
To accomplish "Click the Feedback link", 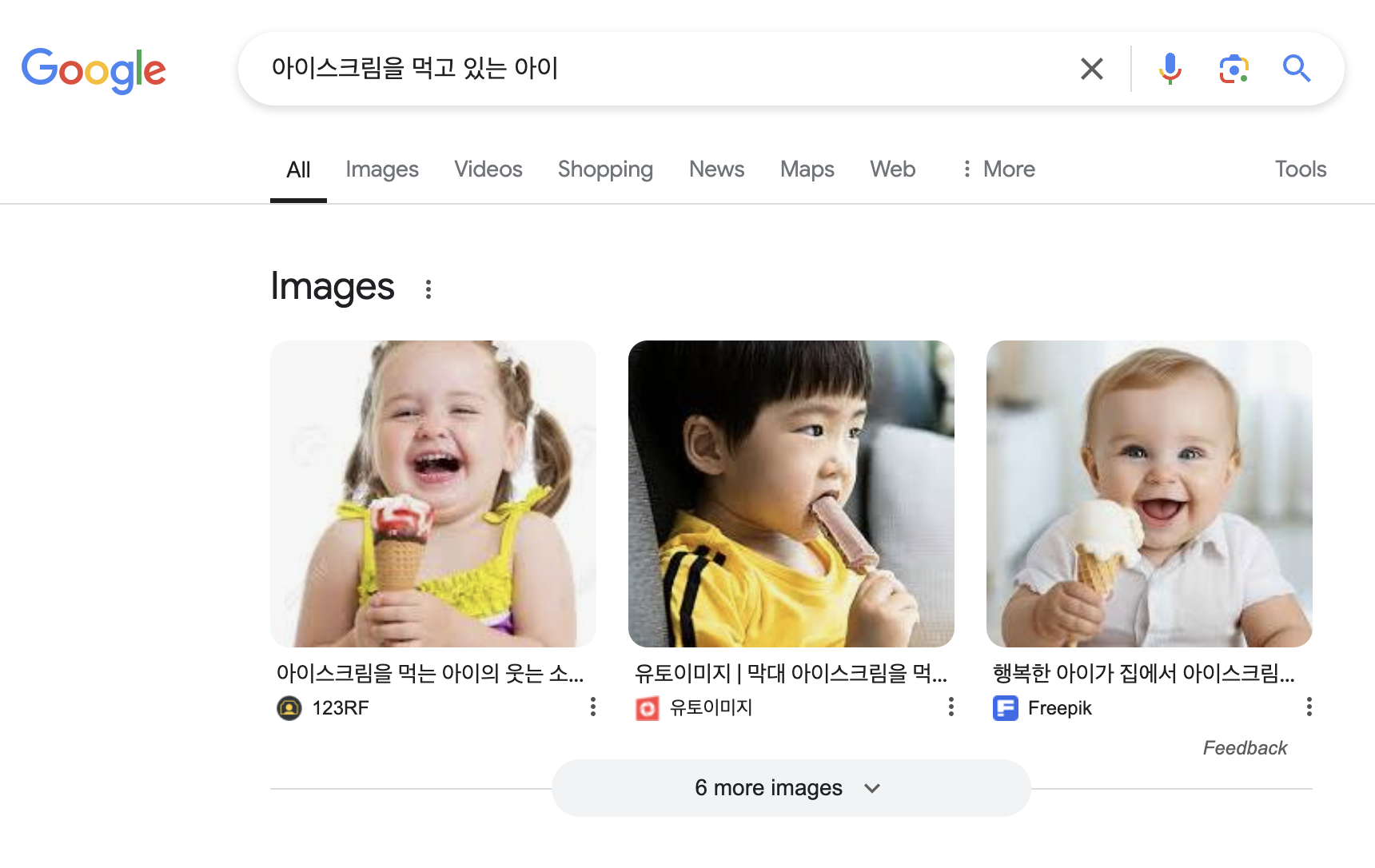I will coord(1245,747).
